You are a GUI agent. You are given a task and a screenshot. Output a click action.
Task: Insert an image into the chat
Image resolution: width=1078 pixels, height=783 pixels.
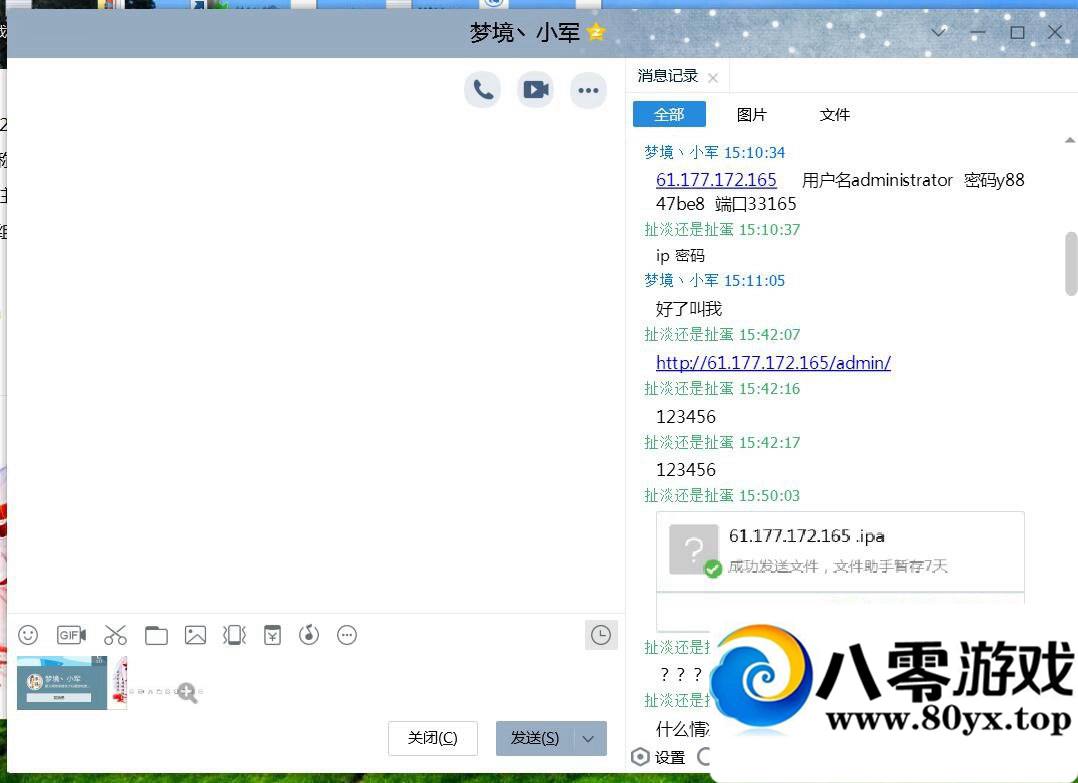[194, 635]
